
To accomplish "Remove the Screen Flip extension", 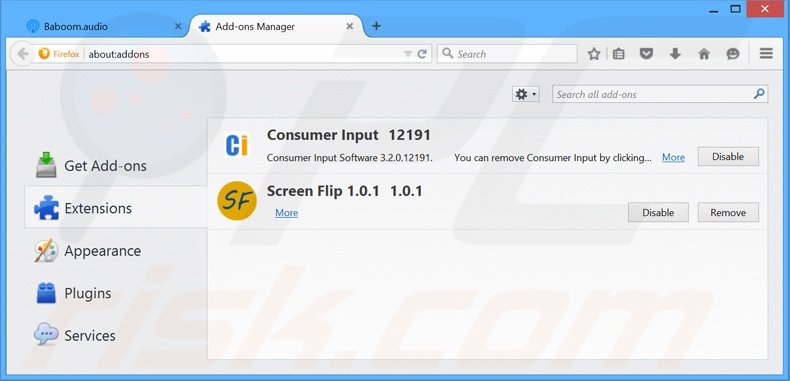I will (x=728, y=213).
